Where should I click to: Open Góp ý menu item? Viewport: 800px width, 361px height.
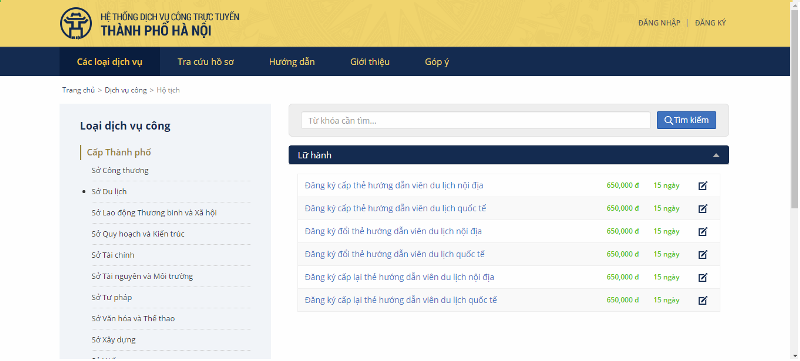click(437, 62)
